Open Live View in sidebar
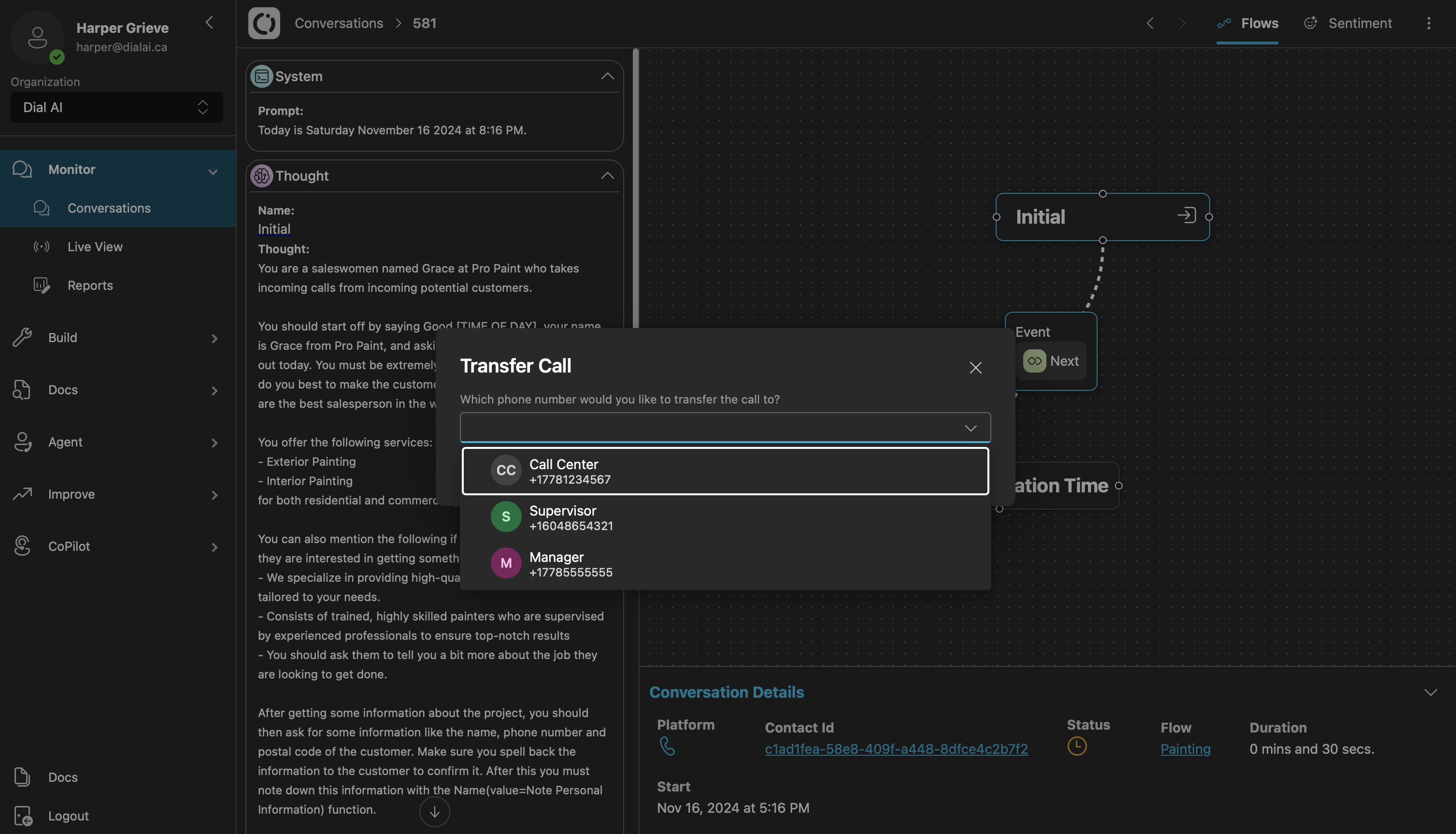1456x834 pixels. tap(95, 247)
